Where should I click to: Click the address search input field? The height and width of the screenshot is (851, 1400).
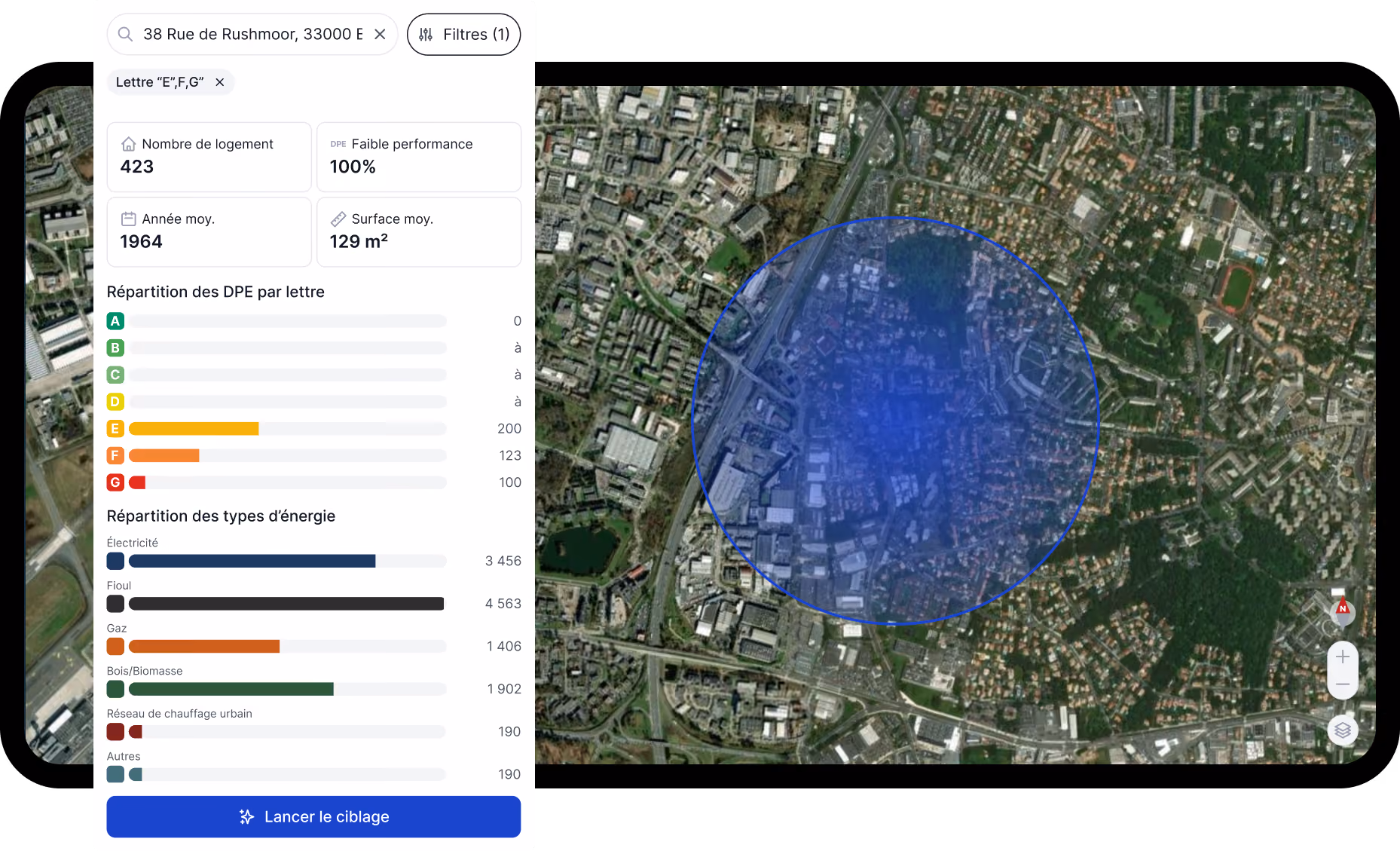252,34
